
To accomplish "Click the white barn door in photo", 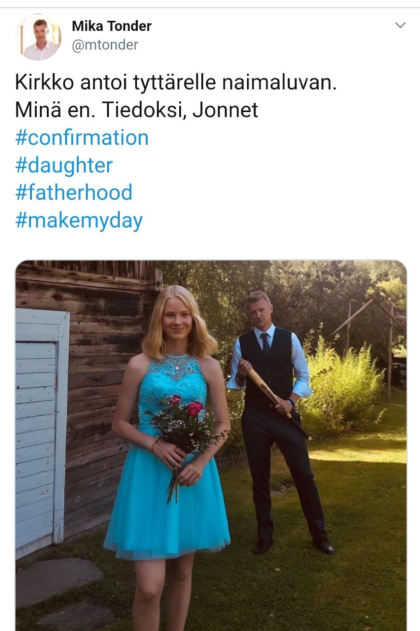I will 41,431.
